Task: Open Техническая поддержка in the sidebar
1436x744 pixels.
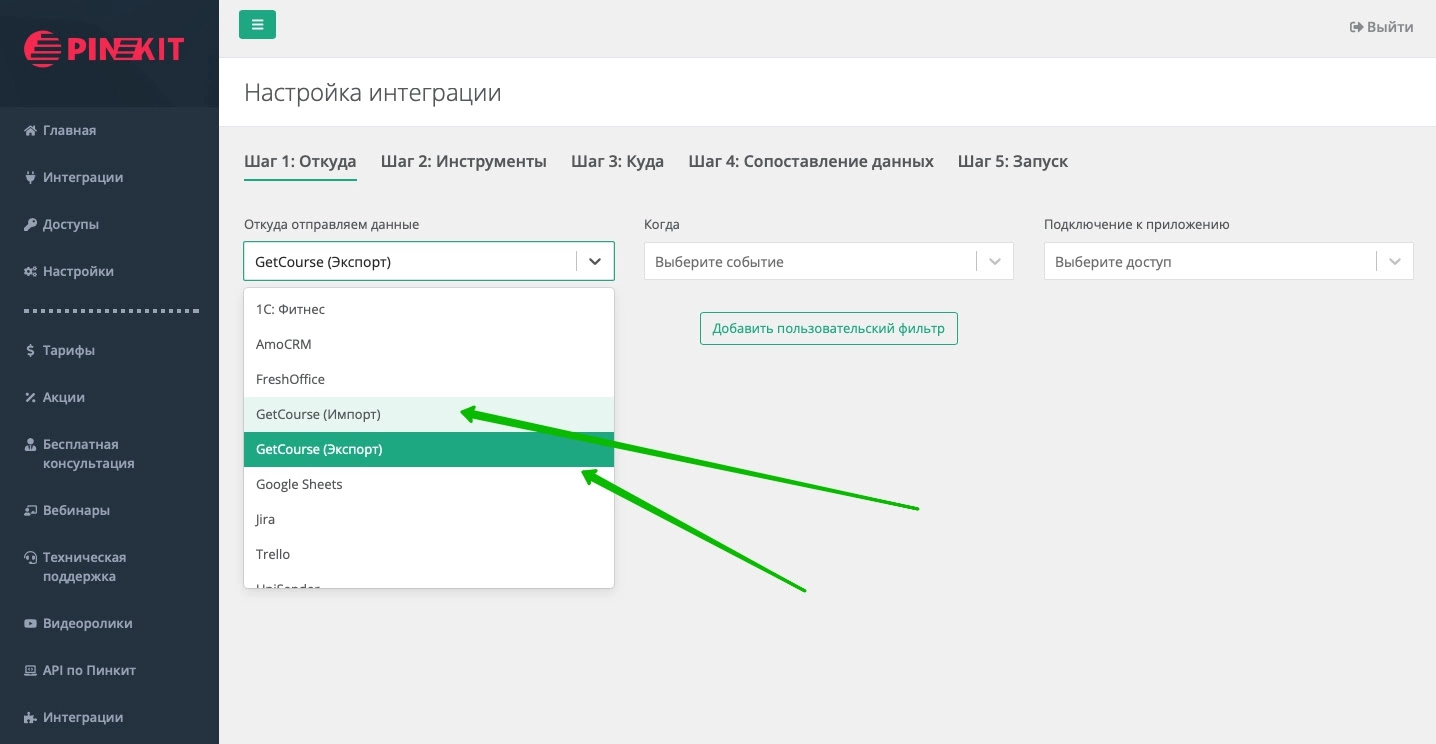Action: point(84,567)
